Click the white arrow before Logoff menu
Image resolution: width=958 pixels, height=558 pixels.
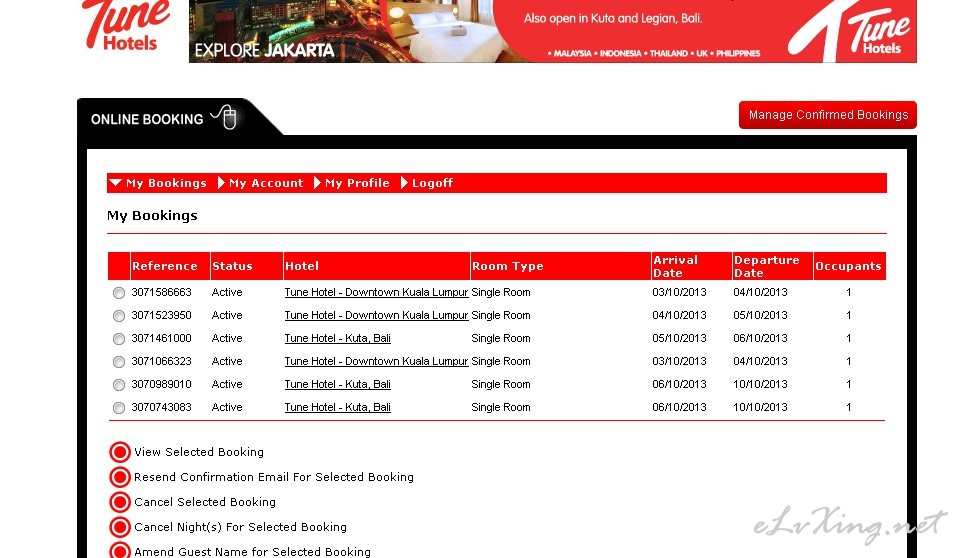404,183
